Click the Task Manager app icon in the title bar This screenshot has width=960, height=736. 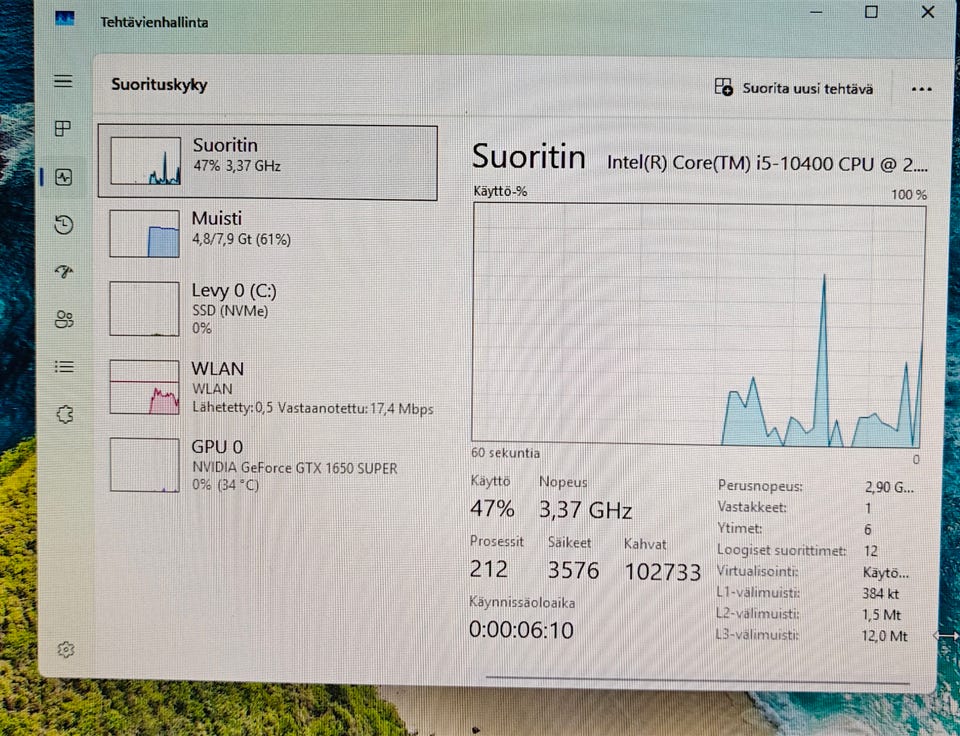[64, 19]
